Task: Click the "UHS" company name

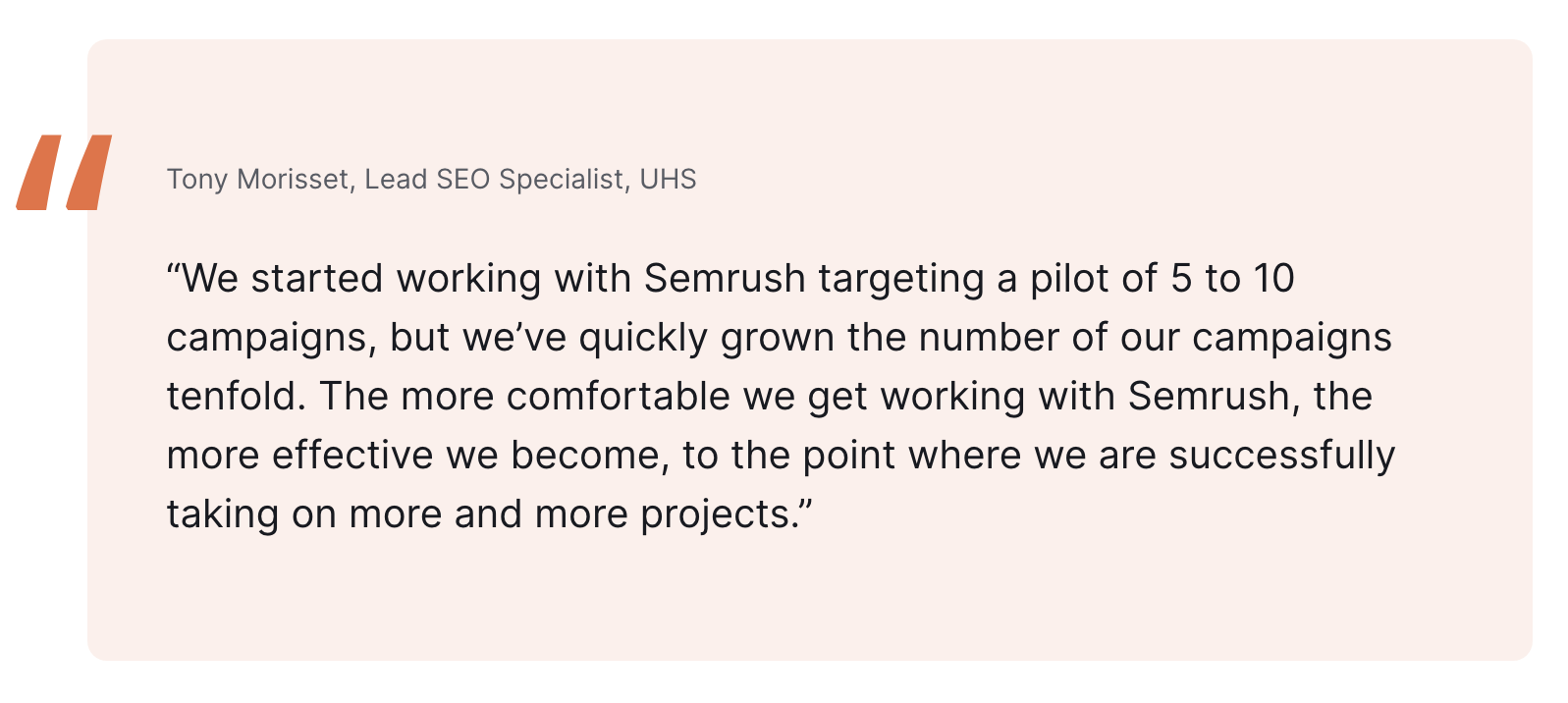Action: tap(668, 180)
